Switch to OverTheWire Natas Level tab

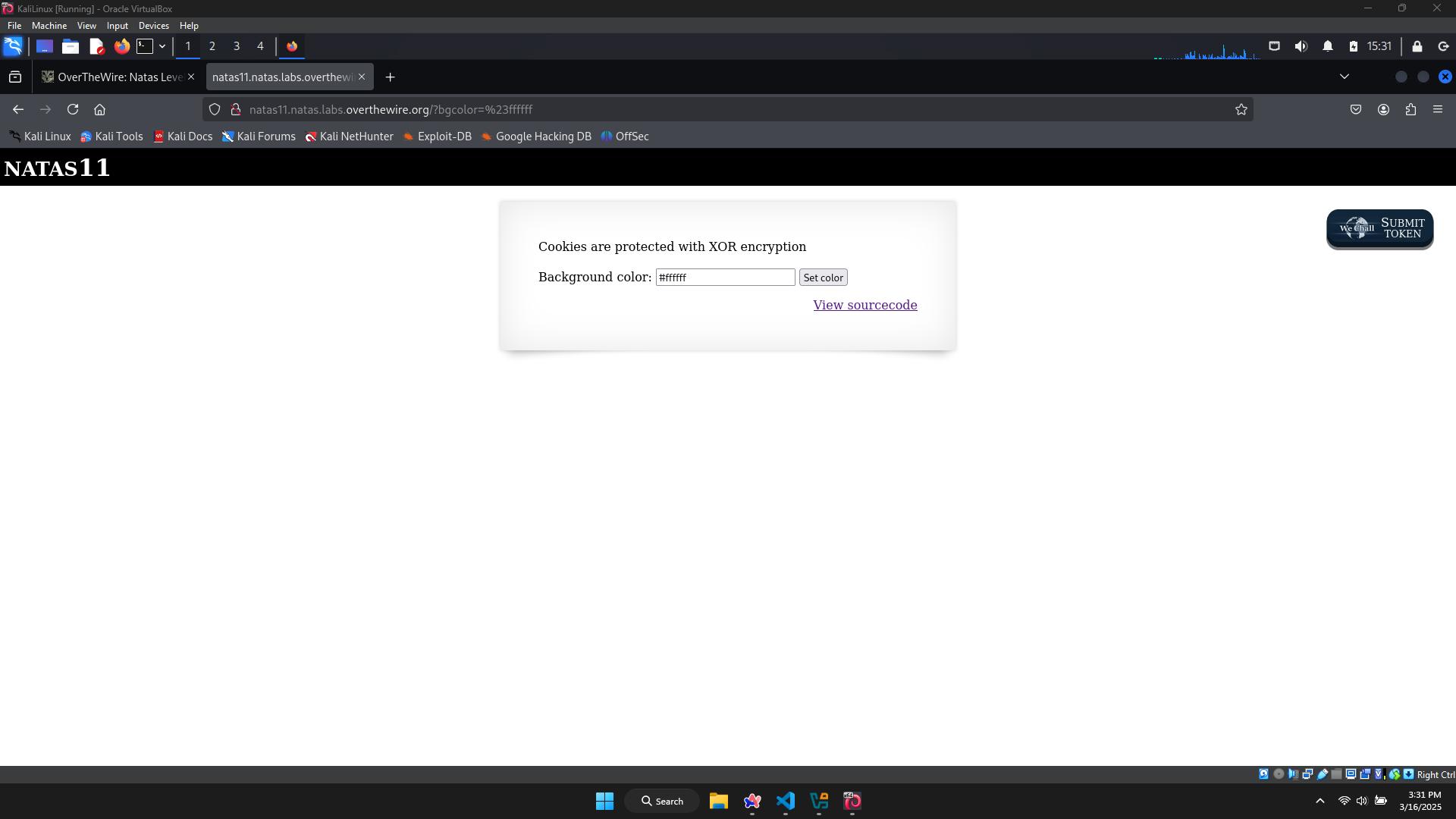112,77
